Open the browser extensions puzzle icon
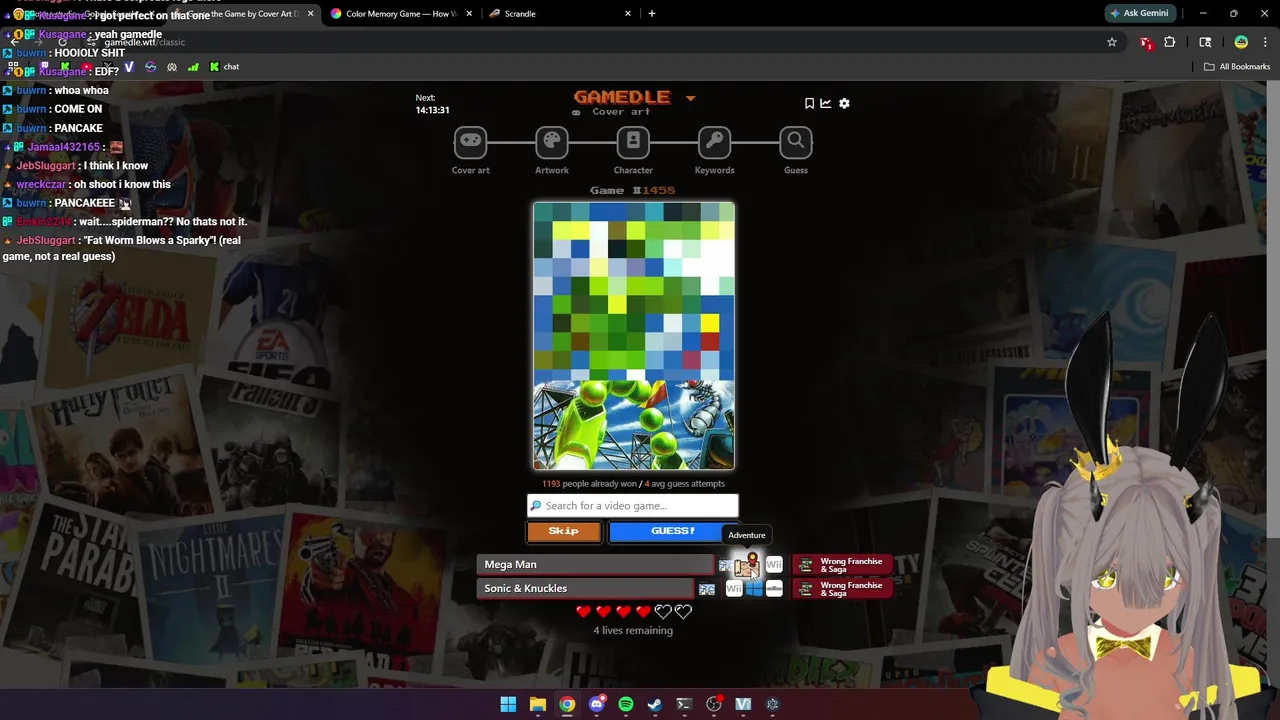Image resolution: width=1280 pixels, height=720 pixels. click(1169, 42)
